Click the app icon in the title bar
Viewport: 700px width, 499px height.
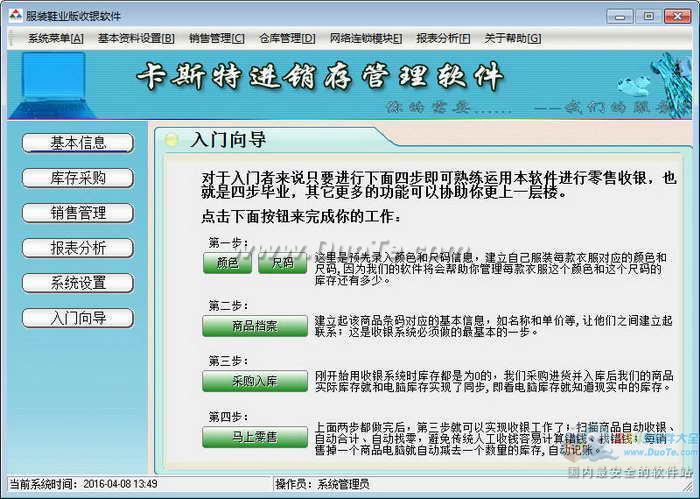tap(14, 16)
